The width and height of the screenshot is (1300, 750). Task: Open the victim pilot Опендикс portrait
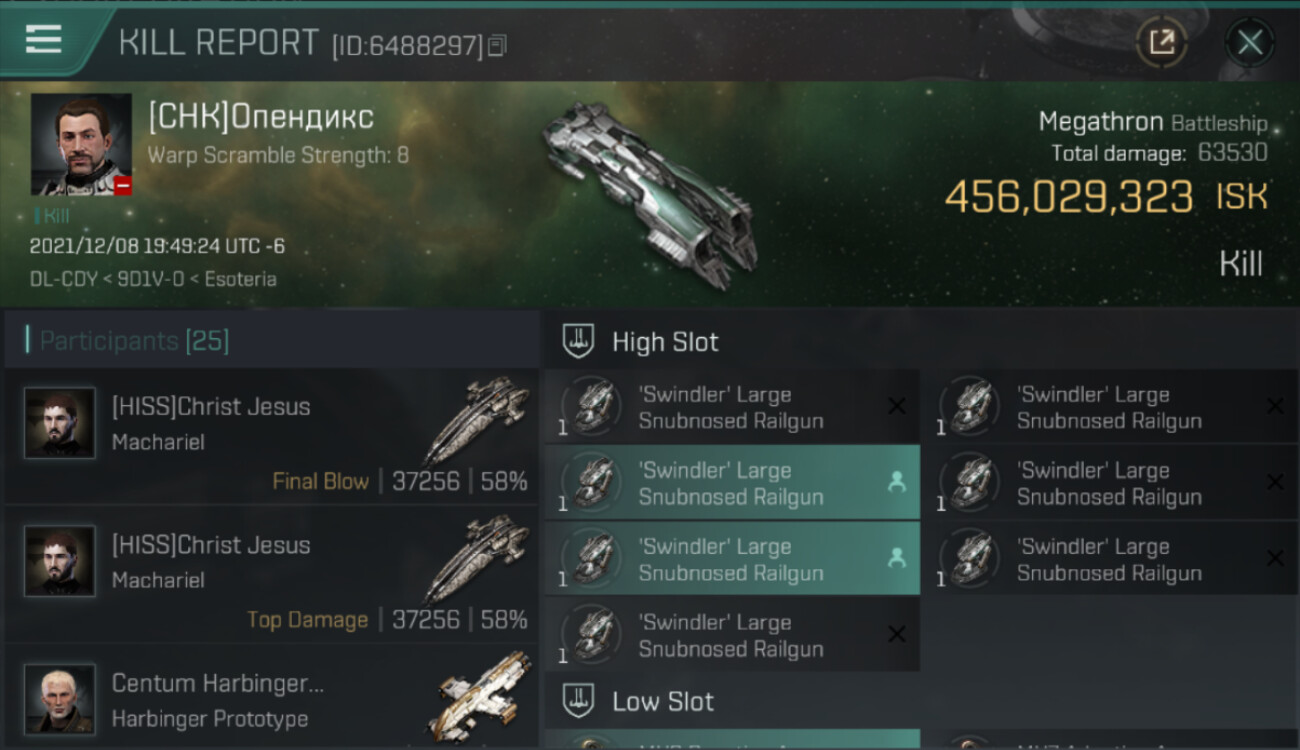click(x=81, y=144)
